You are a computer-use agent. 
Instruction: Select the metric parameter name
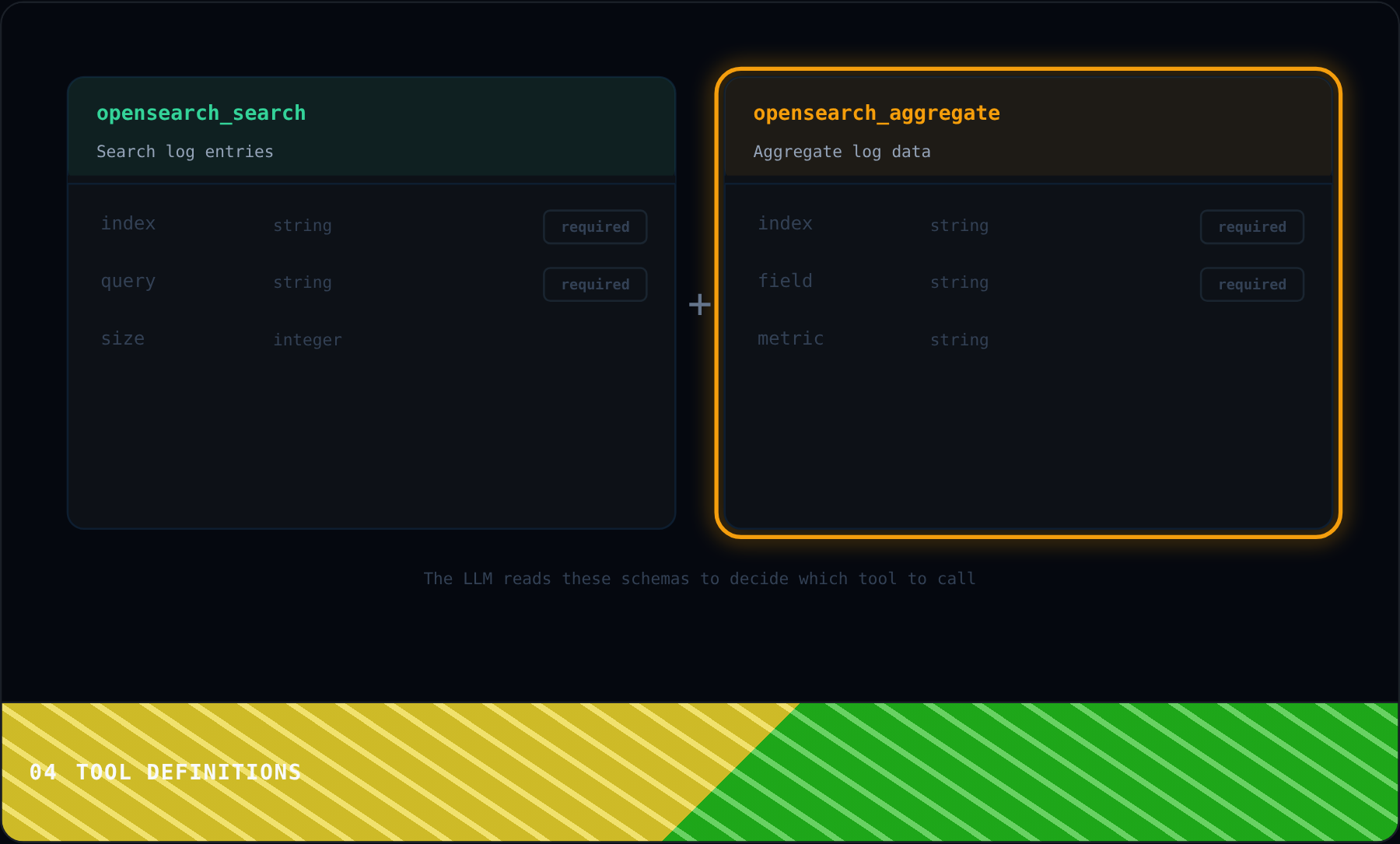pyautogui.click(x=790, y=338)
